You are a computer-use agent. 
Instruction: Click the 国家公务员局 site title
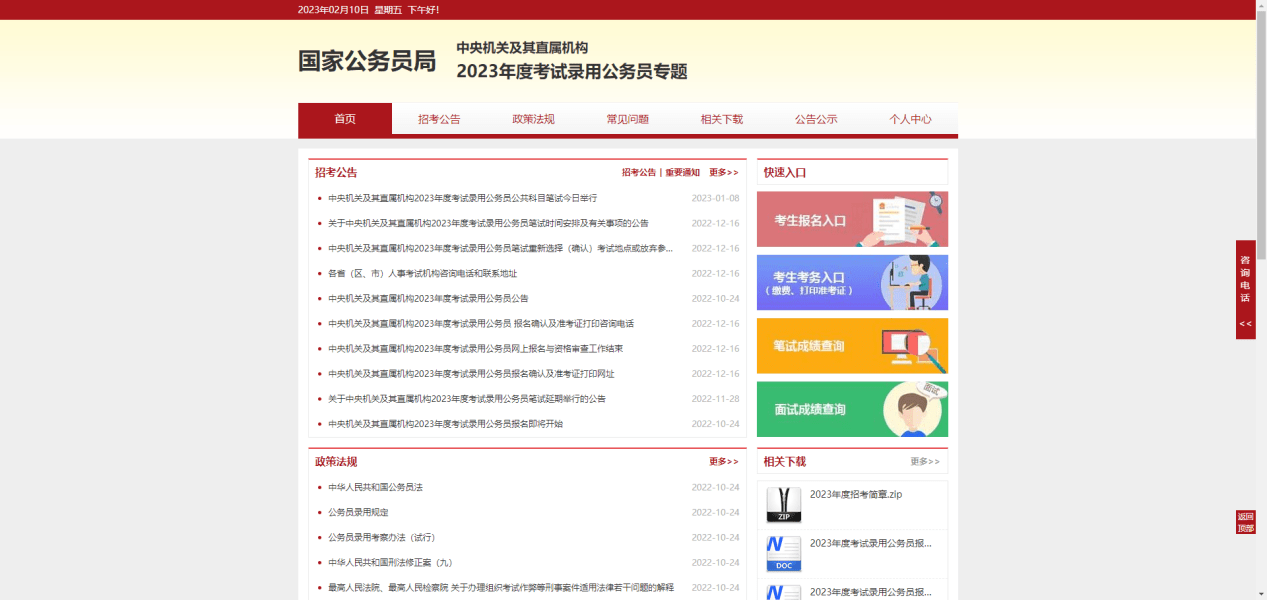[367, 61]
